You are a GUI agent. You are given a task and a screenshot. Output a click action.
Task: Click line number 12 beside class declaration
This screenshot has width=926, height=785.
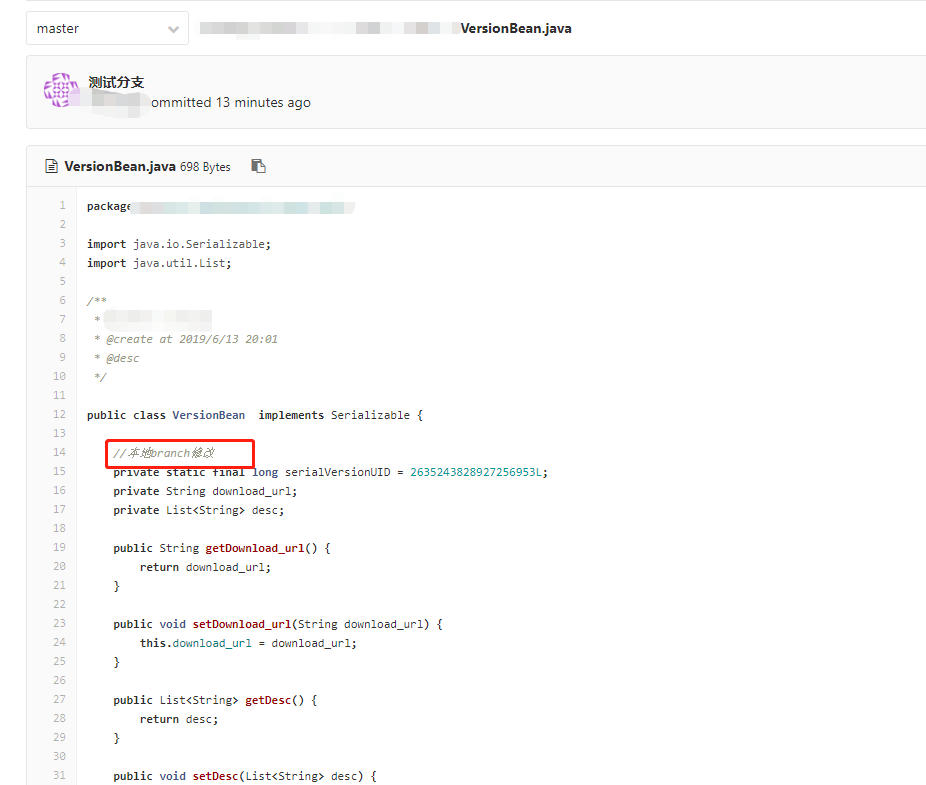(x=58, y=414)
